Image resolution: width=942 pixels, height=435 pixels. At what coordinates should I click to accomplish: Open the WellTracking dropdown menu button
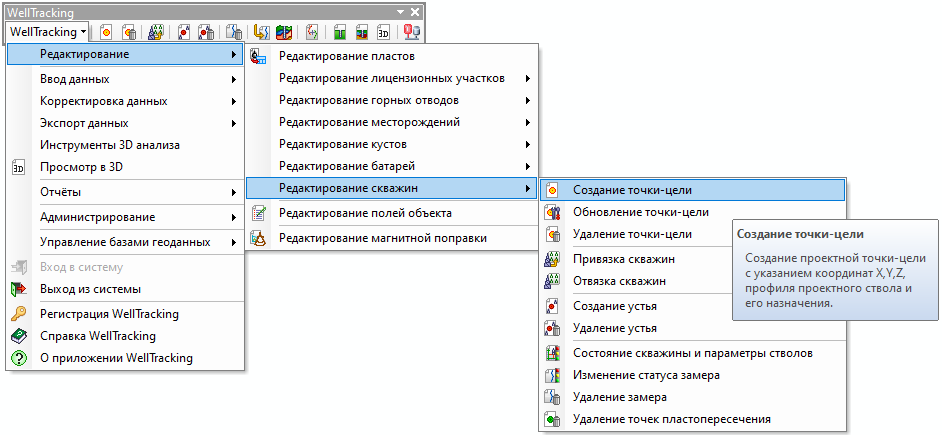click(x=47, y=32)
